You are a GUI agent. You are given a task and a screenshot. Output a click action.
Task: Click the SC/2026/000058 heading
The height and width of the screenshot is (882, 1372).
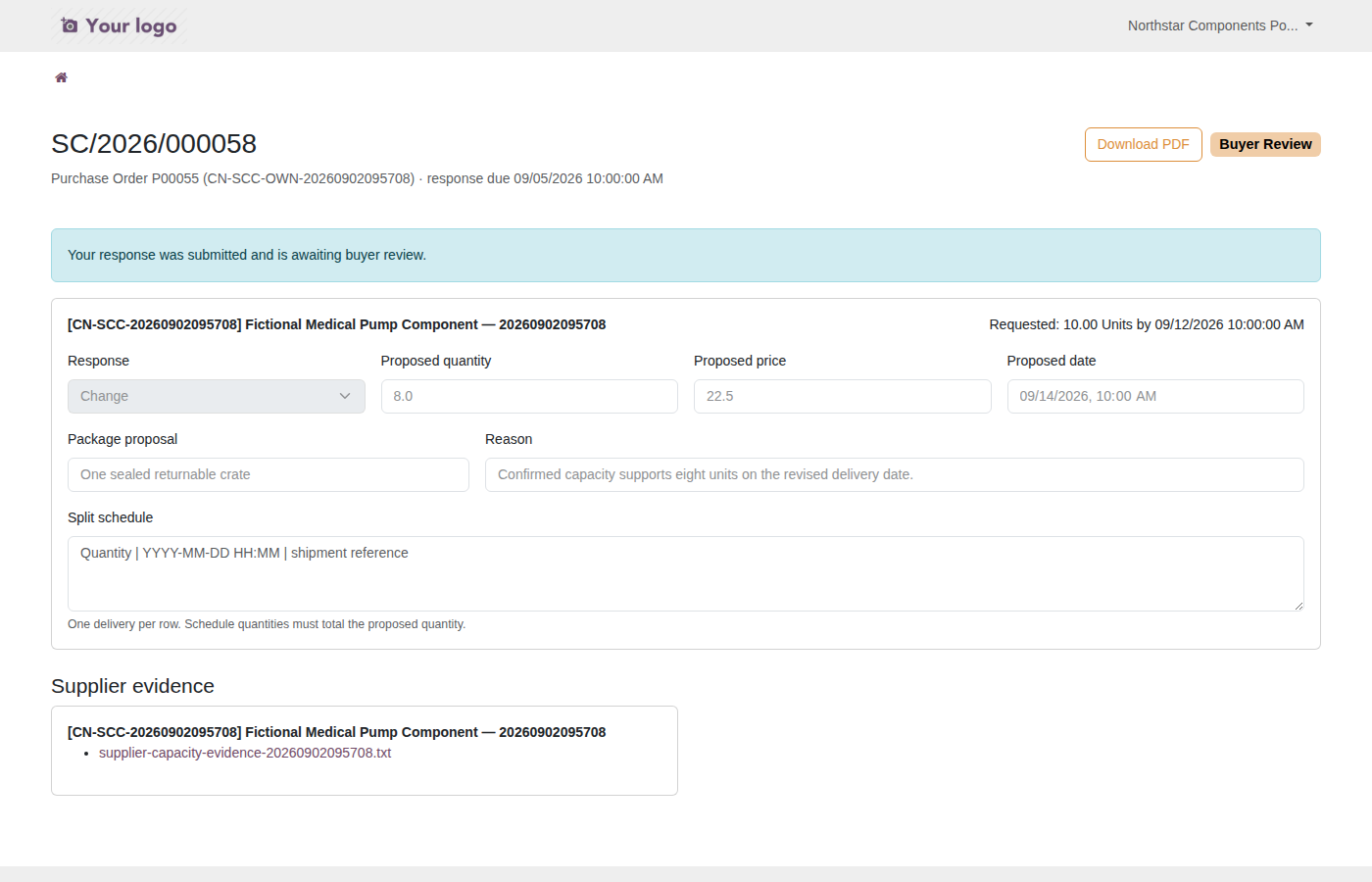pos(154,144)
